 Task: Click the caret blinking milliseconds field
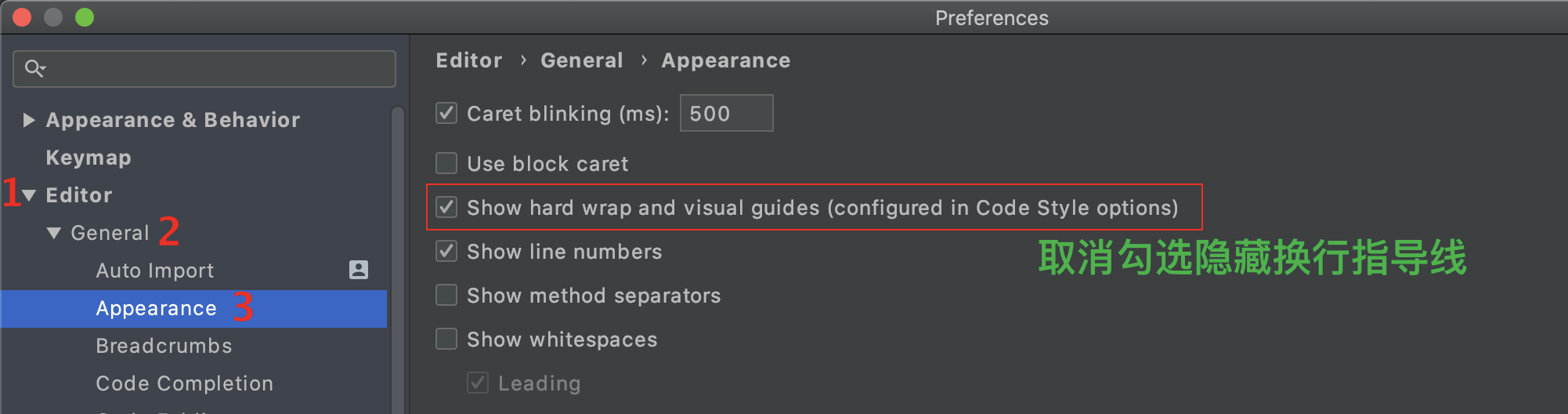point(726,113)
